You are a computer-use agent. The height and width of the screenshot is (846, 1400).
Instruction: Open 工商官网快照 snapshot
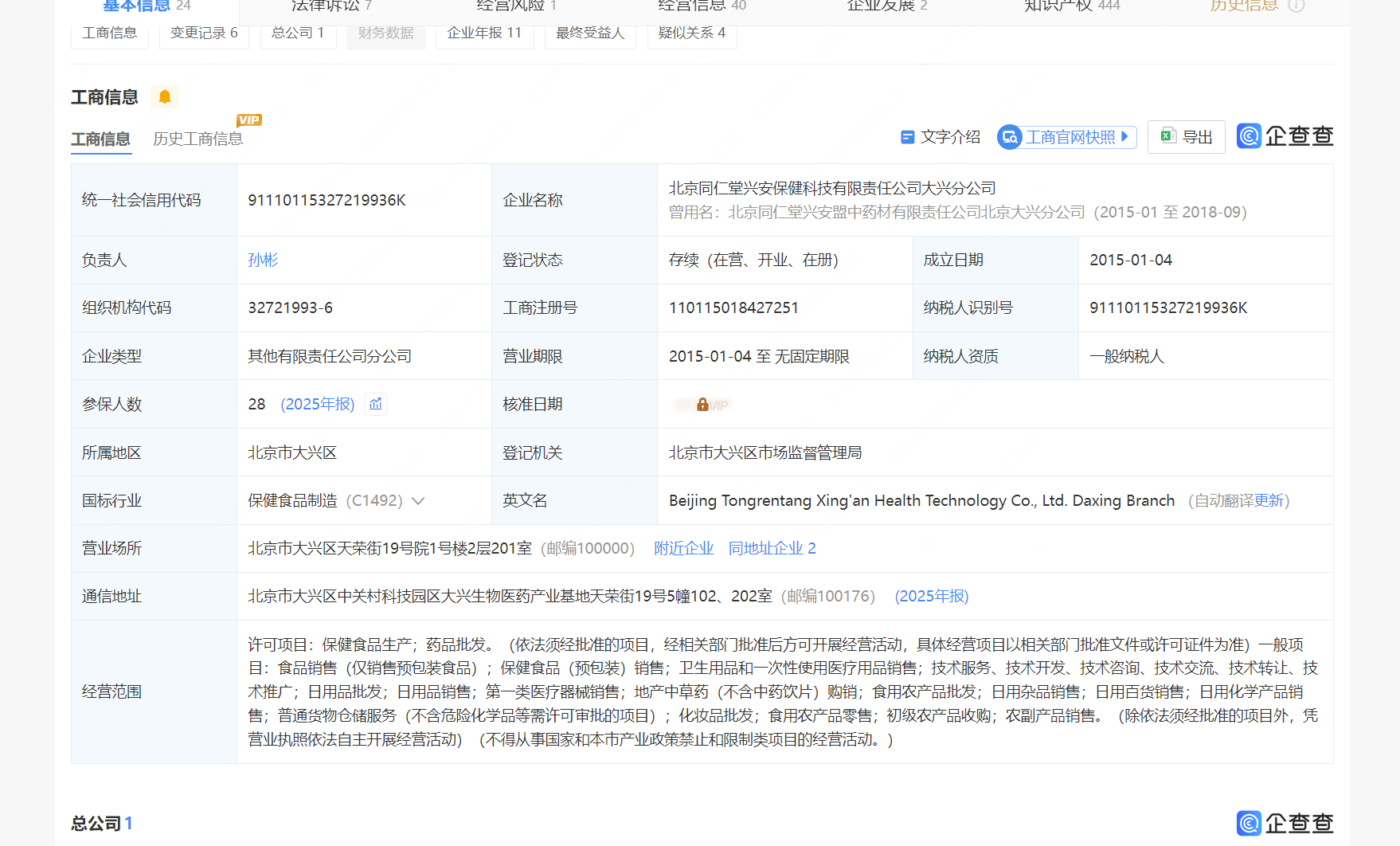click(x=1067, y=137)
